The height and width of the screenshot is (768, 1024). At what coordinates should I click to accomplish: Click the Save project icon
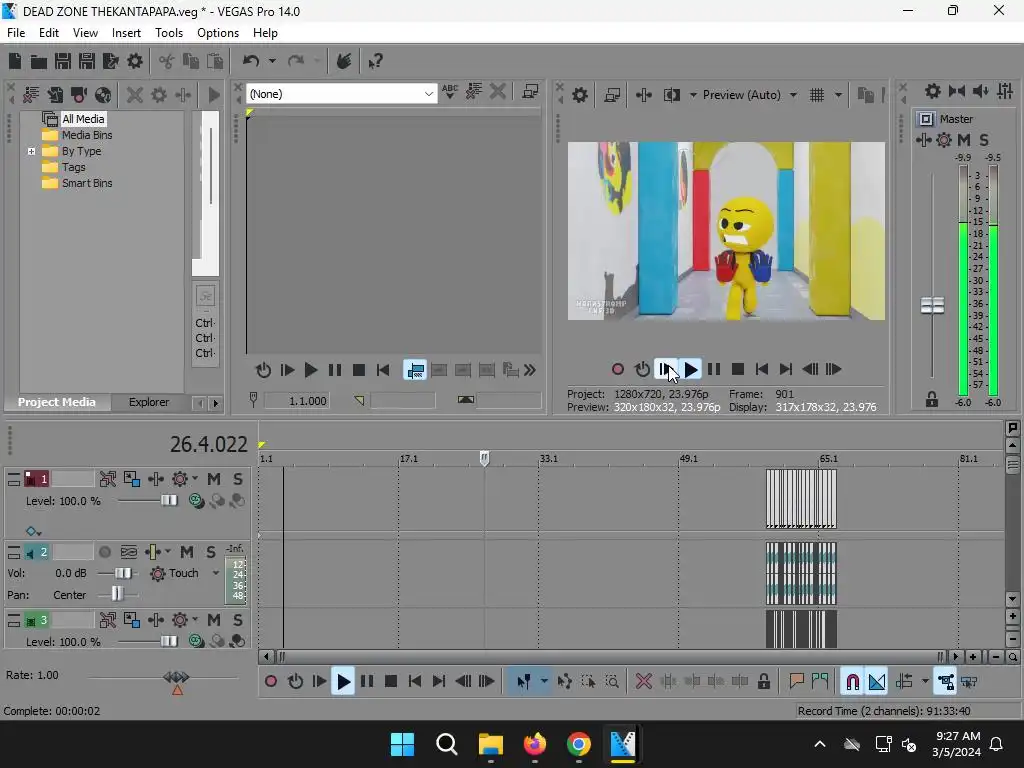pyautogui.click(x=63, y=61)
